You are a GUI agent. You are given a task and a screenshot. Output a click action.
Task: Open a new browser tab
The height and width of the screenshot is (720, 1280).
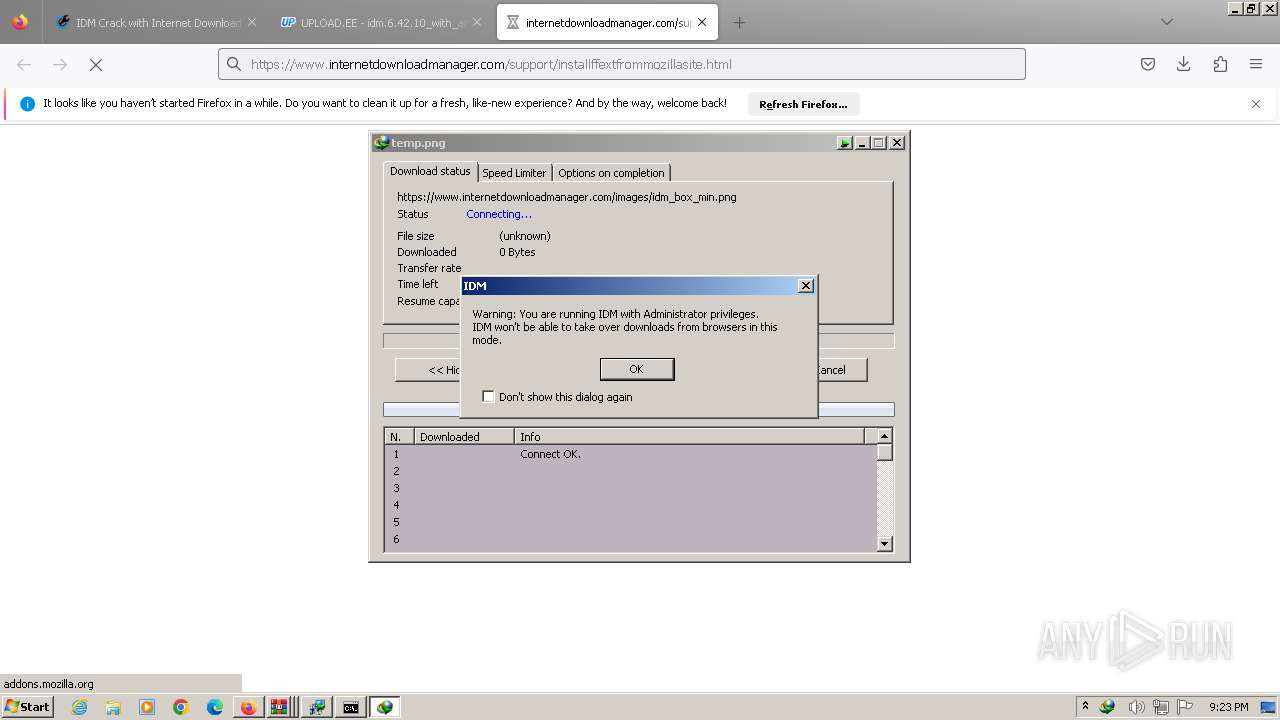(x=739, y=22)
